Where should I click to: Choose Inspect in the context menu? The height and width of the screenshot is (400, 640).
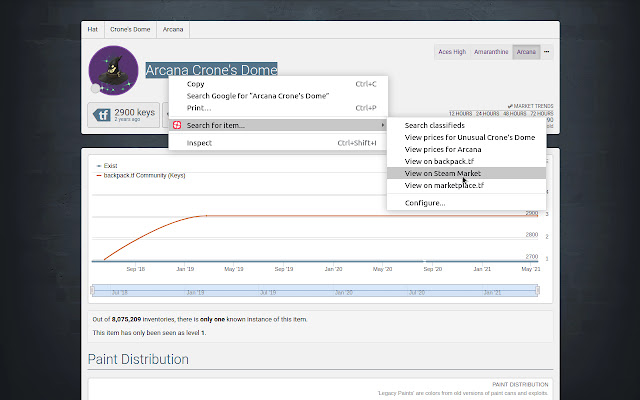[278, 143]
